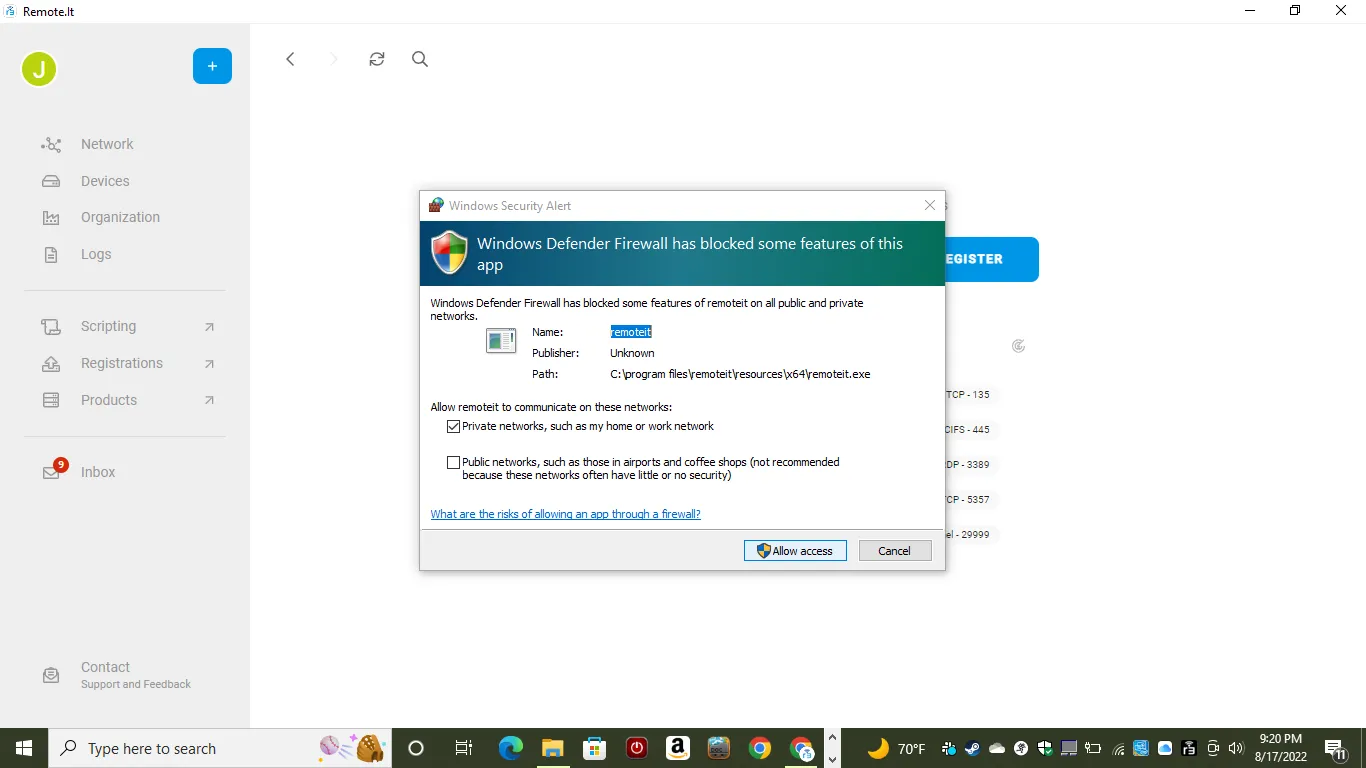
Task: Click the highlighted remoteit name field
Action: [631, 331]
